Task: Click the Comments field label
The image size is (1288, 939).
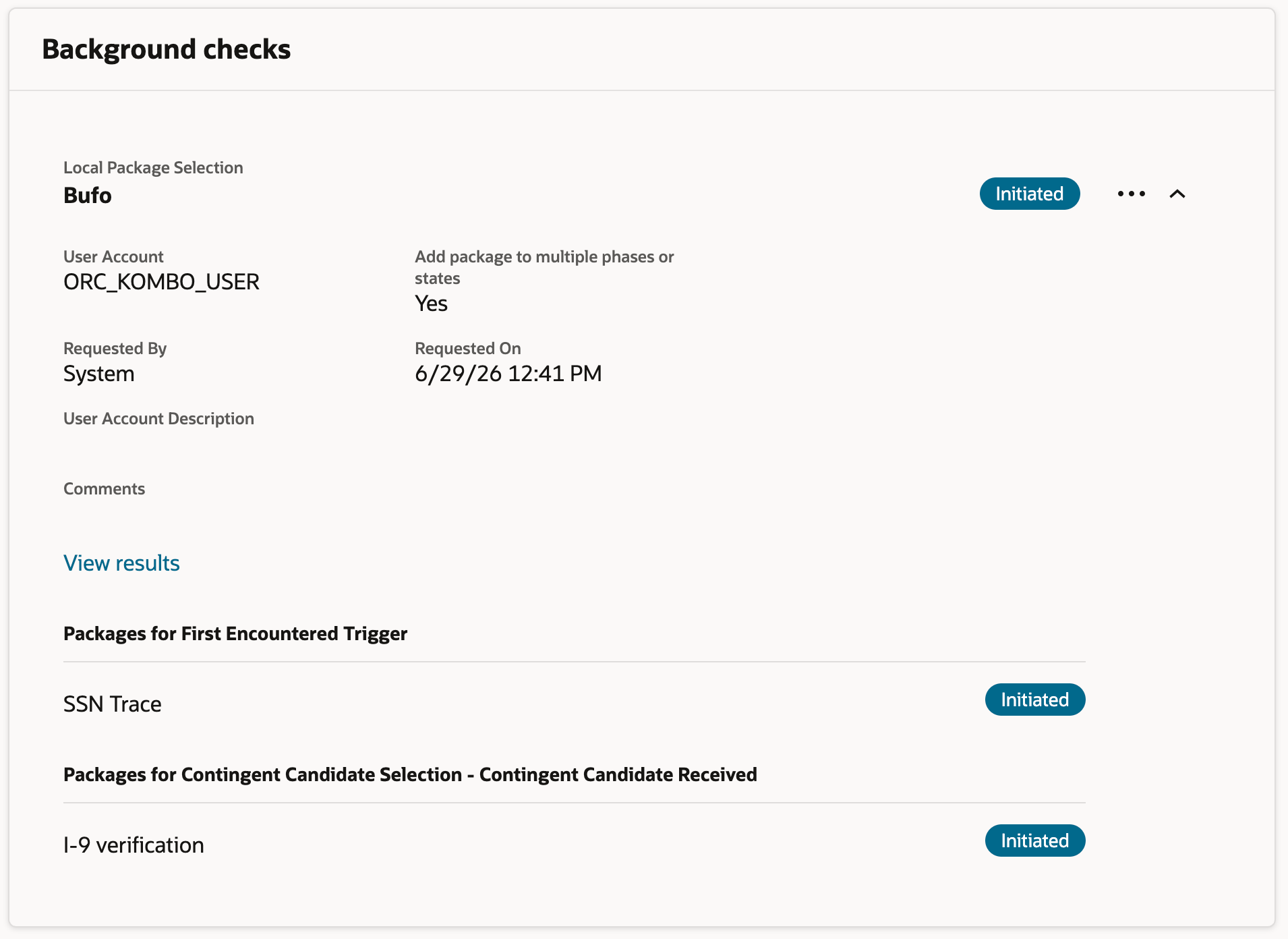Action: (x=104, y=488)
